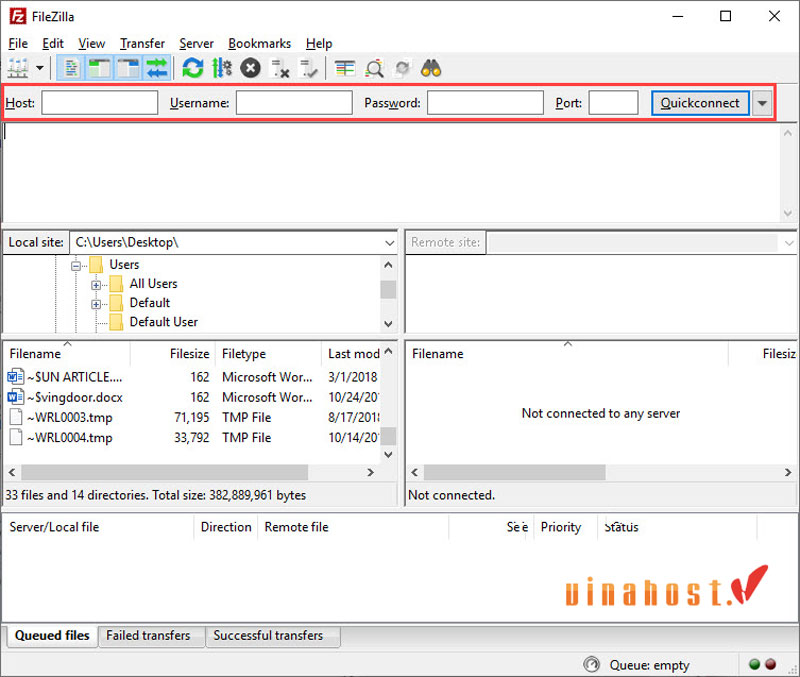Toggle processing of transfer queue

[222, 68]
